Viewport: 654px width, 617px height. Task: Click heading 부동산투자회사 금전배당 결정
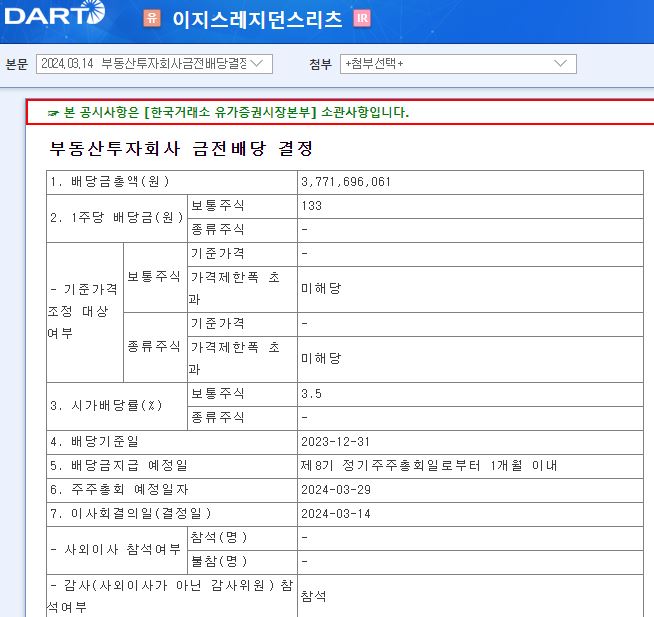(x=181, y=149)
